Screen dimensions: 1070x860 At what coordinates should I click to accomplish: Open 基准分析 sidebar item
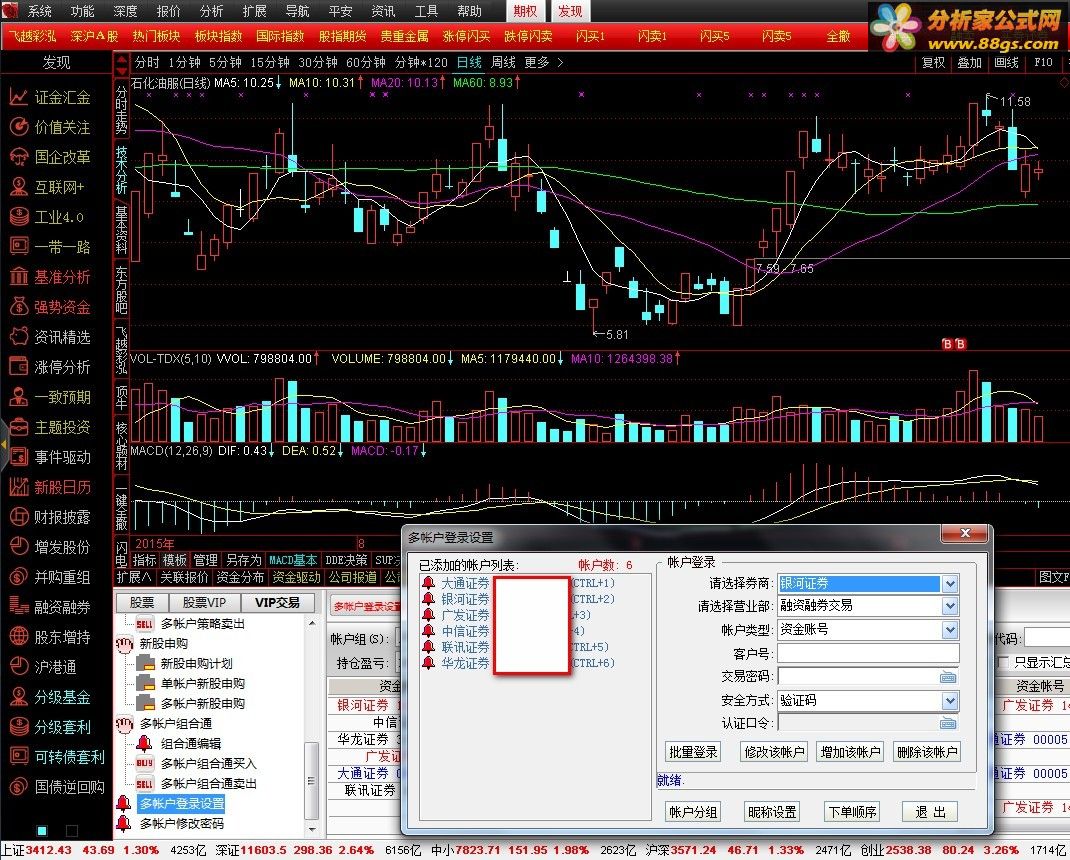pyautogui.click(x=50, y=277)
